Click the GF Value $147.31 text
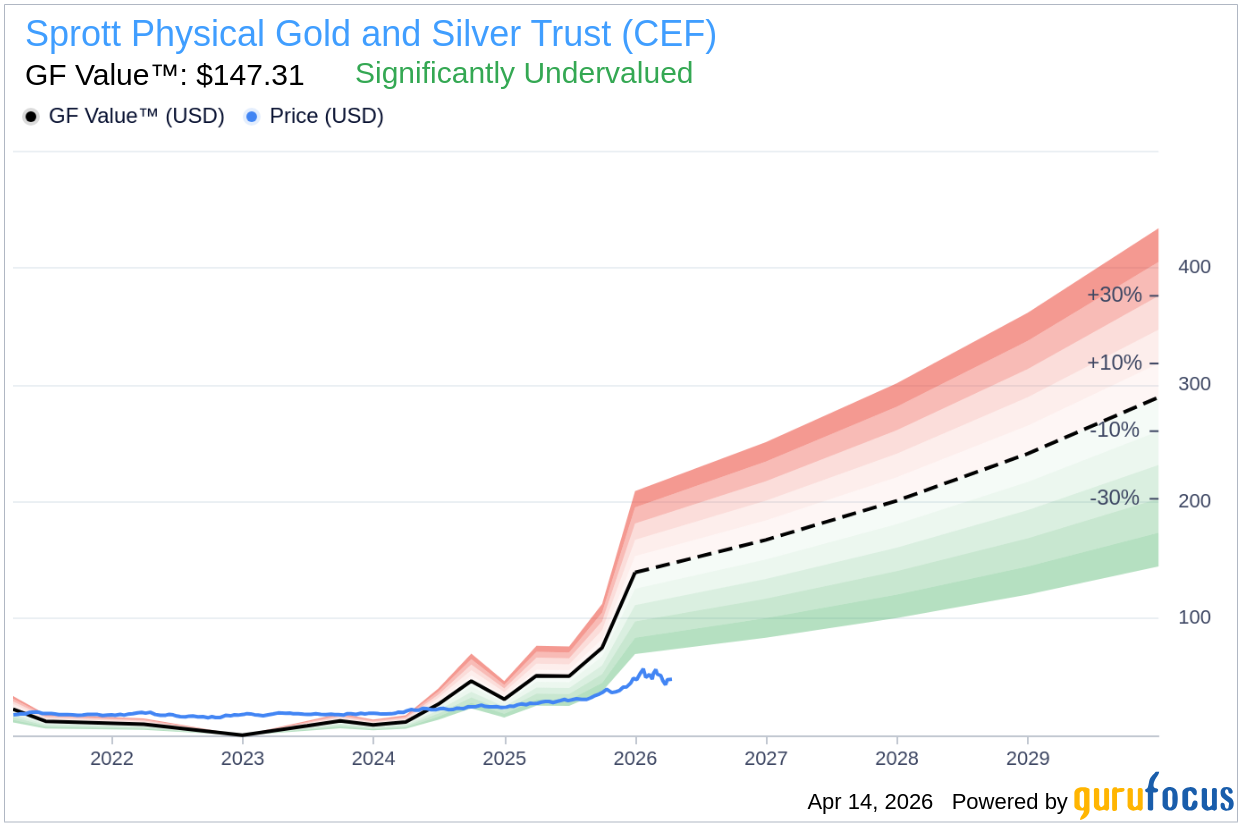 point(164,75)
